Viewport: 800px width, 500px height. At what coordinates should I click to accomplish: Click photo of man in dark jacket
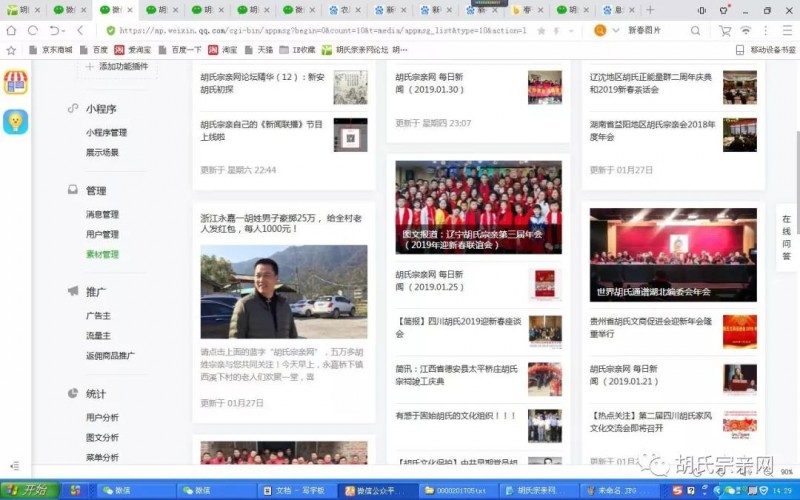(284, 291)
